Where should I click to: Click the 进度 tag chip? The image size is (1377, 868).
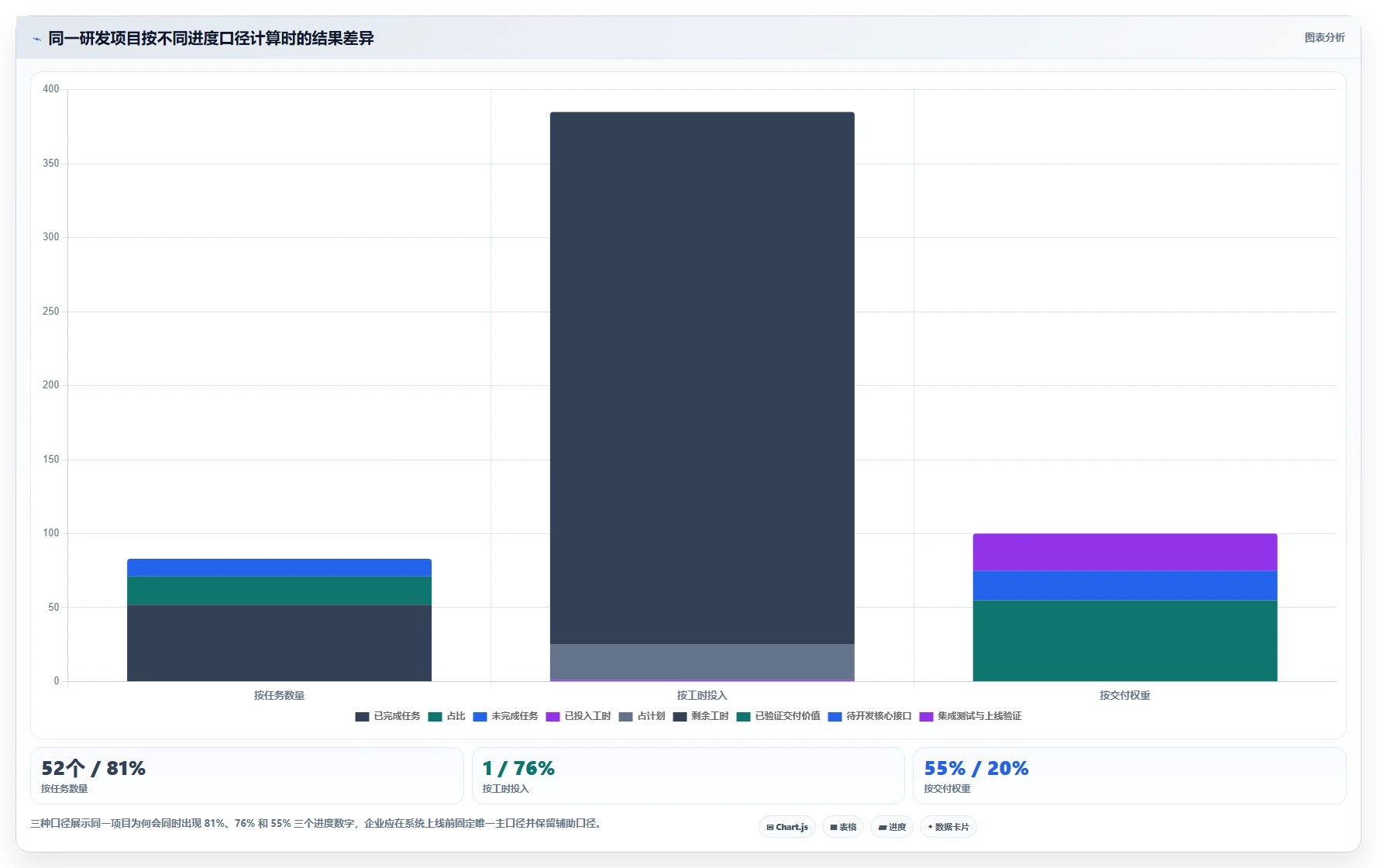[892, 827]
